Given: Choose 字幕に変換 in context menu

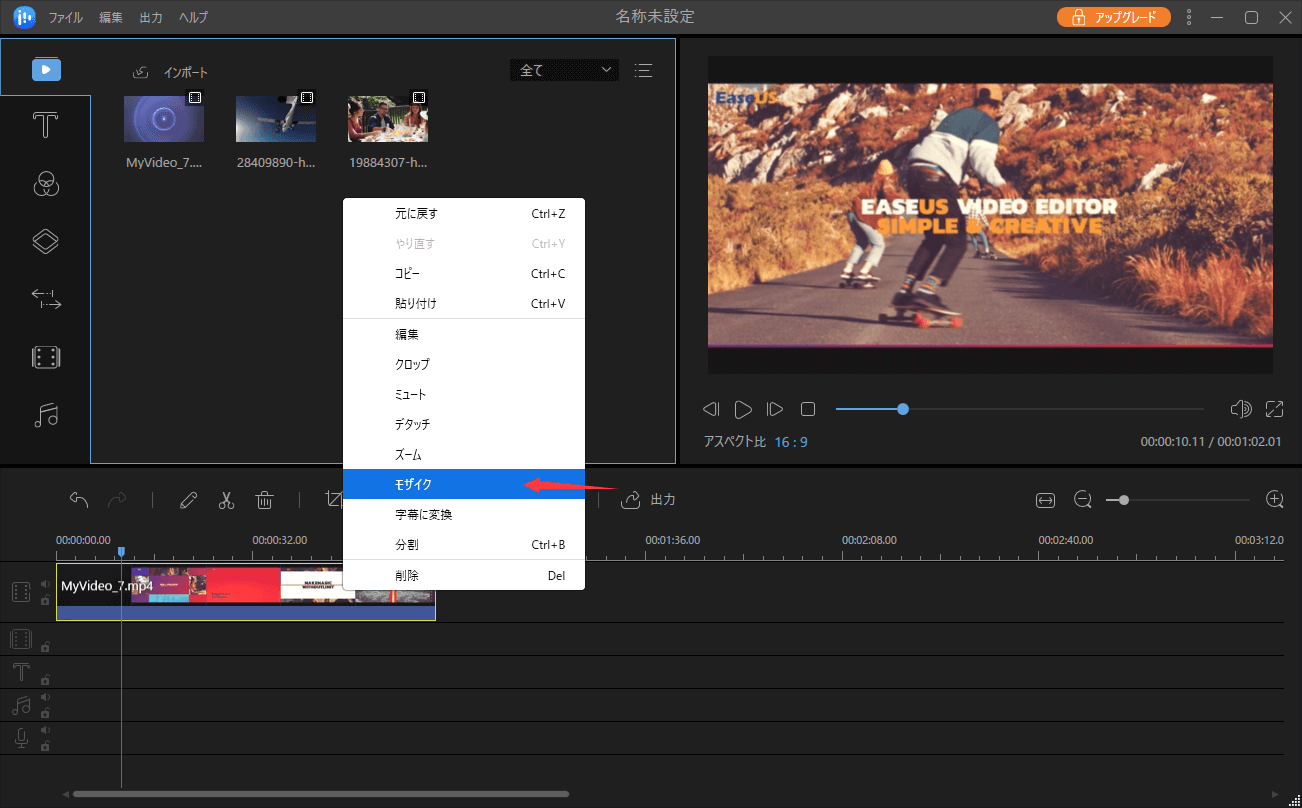Looking at the screenshot, I should click(464, 515).
